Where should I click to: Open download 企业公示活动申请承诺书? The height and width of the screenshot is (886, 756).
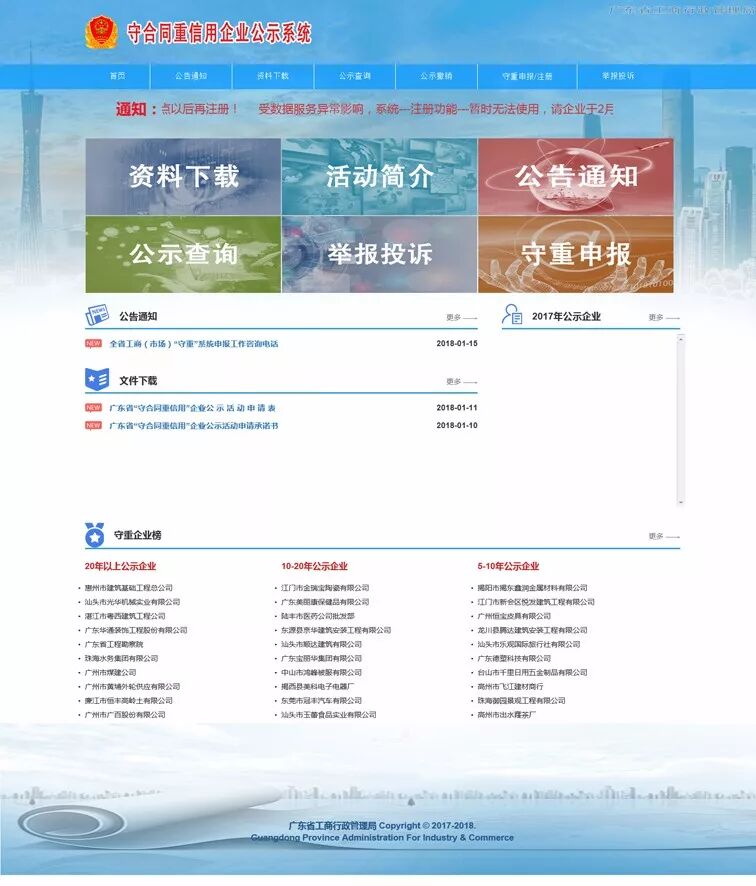click(194, 425)
